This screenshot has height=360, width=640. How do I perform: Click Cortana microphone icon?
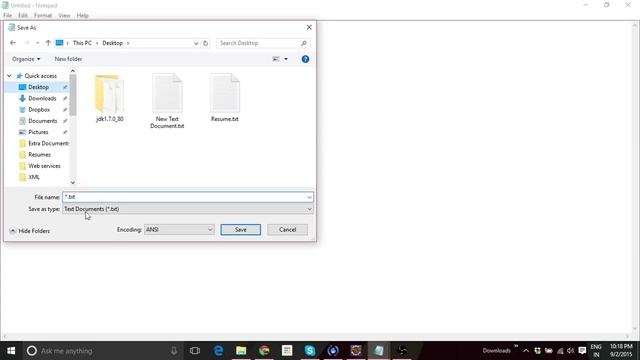point(174,351)
